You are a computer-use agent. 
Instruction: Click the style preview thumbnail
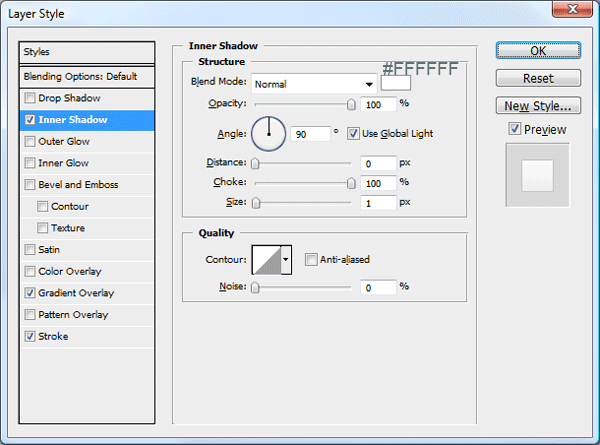coord(538,175)
